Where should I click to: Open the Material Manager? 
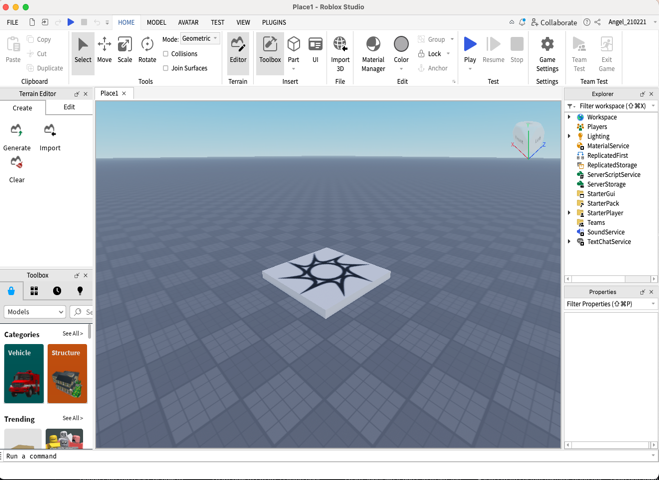click(373, 53)
